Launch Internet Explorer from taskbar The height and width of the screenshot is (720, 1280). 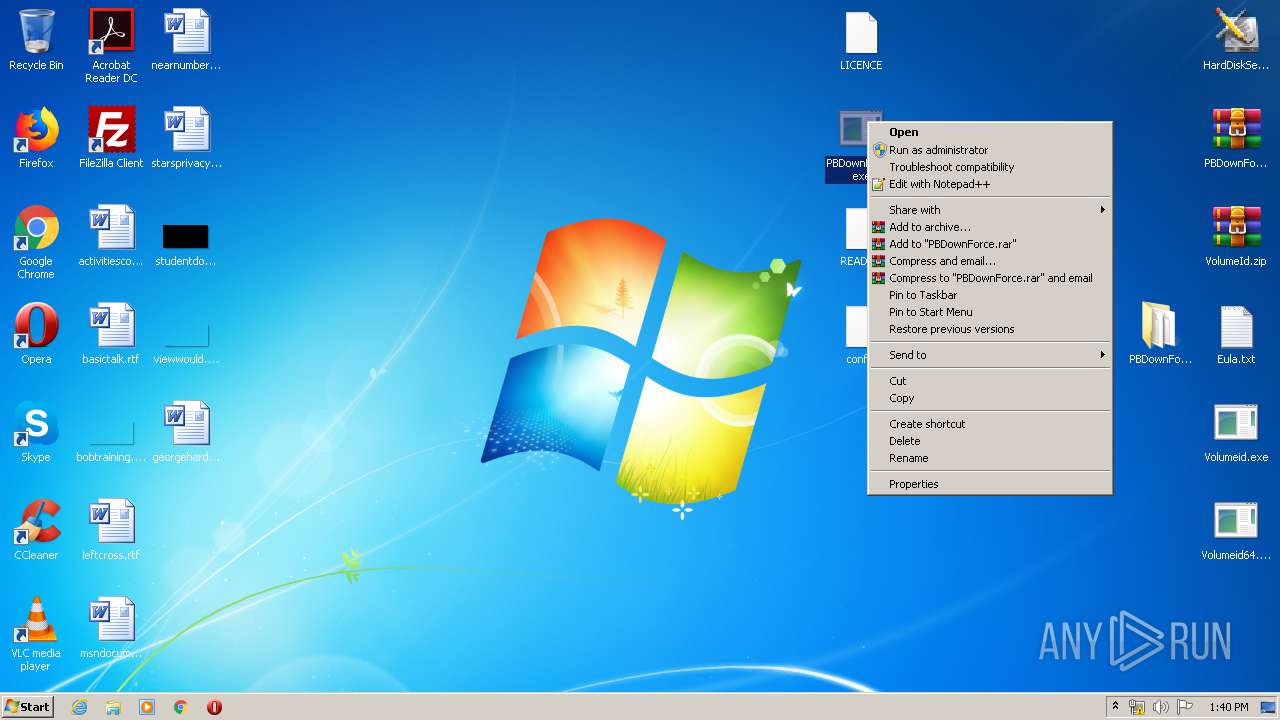(79, 707)
